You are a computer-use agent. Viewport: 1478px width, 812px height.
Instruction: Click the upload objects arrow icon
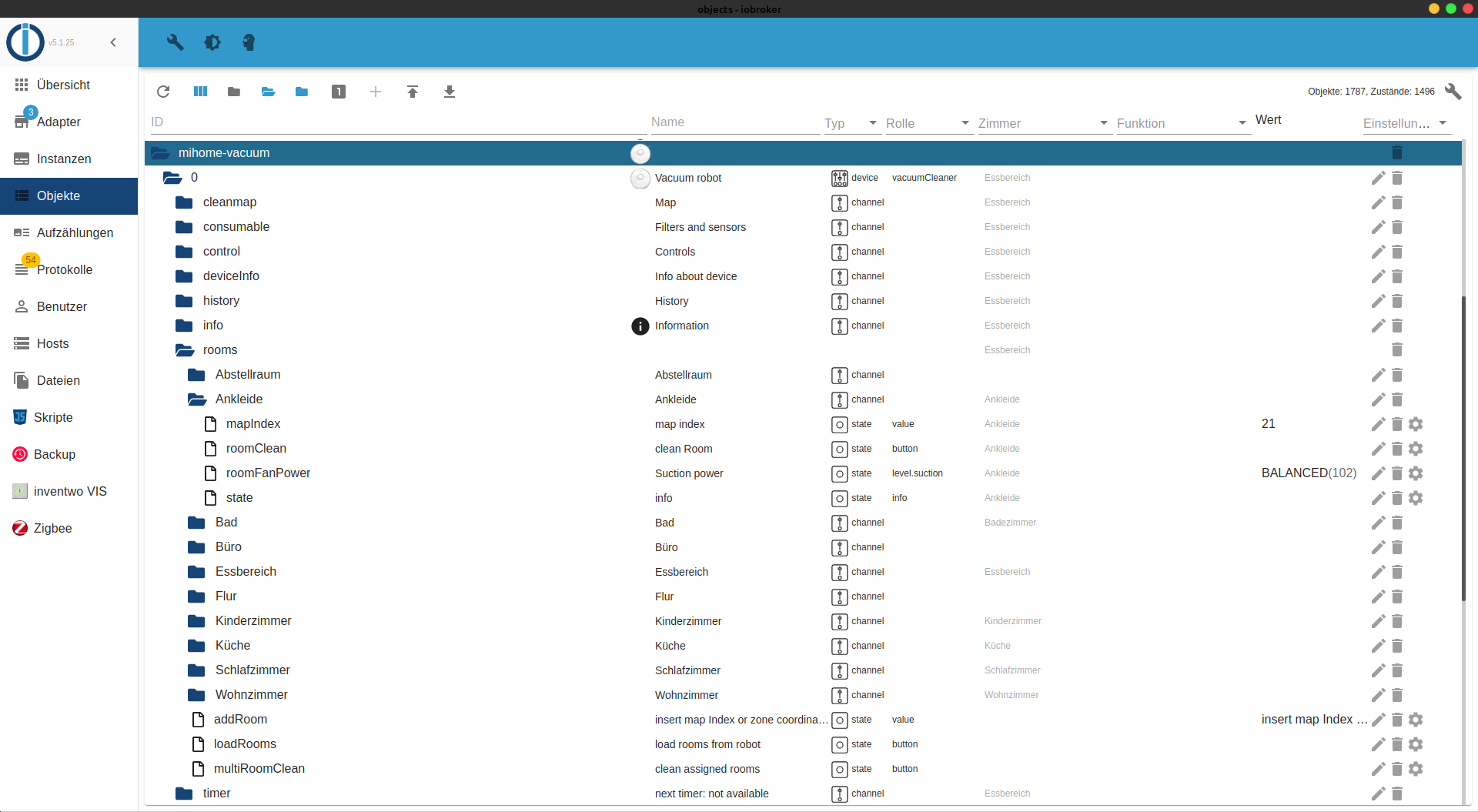(413, 92)
